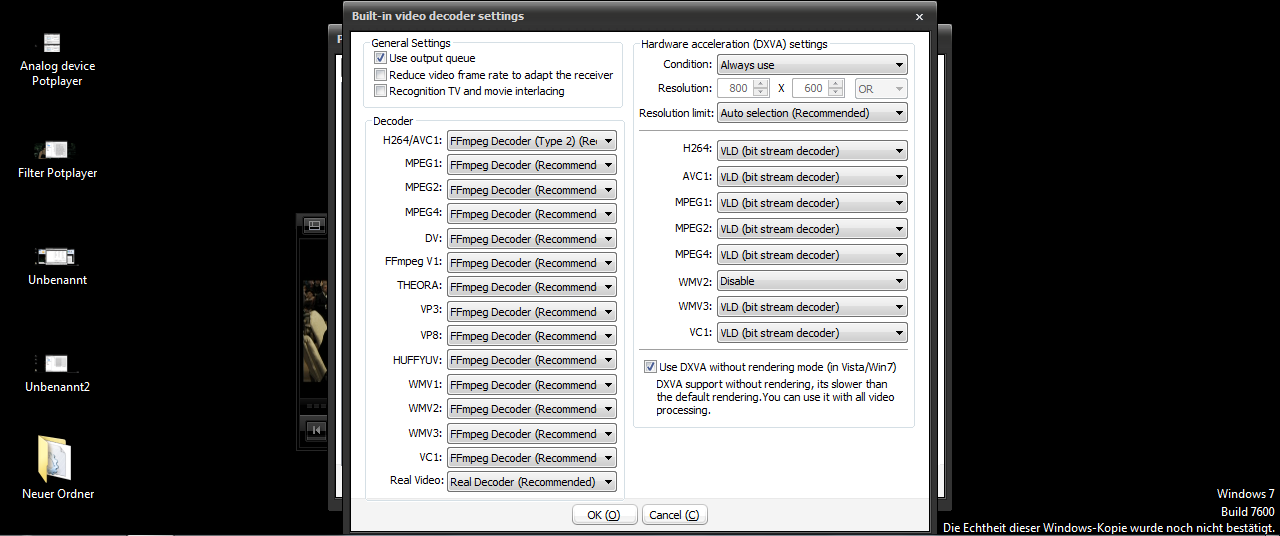Image resolution: width=1280 pixels, height=536 pixels.
Task: Open the WMV2 hardware acceleration dropdown
Action: pyautogui.click(x=812, y=281)
